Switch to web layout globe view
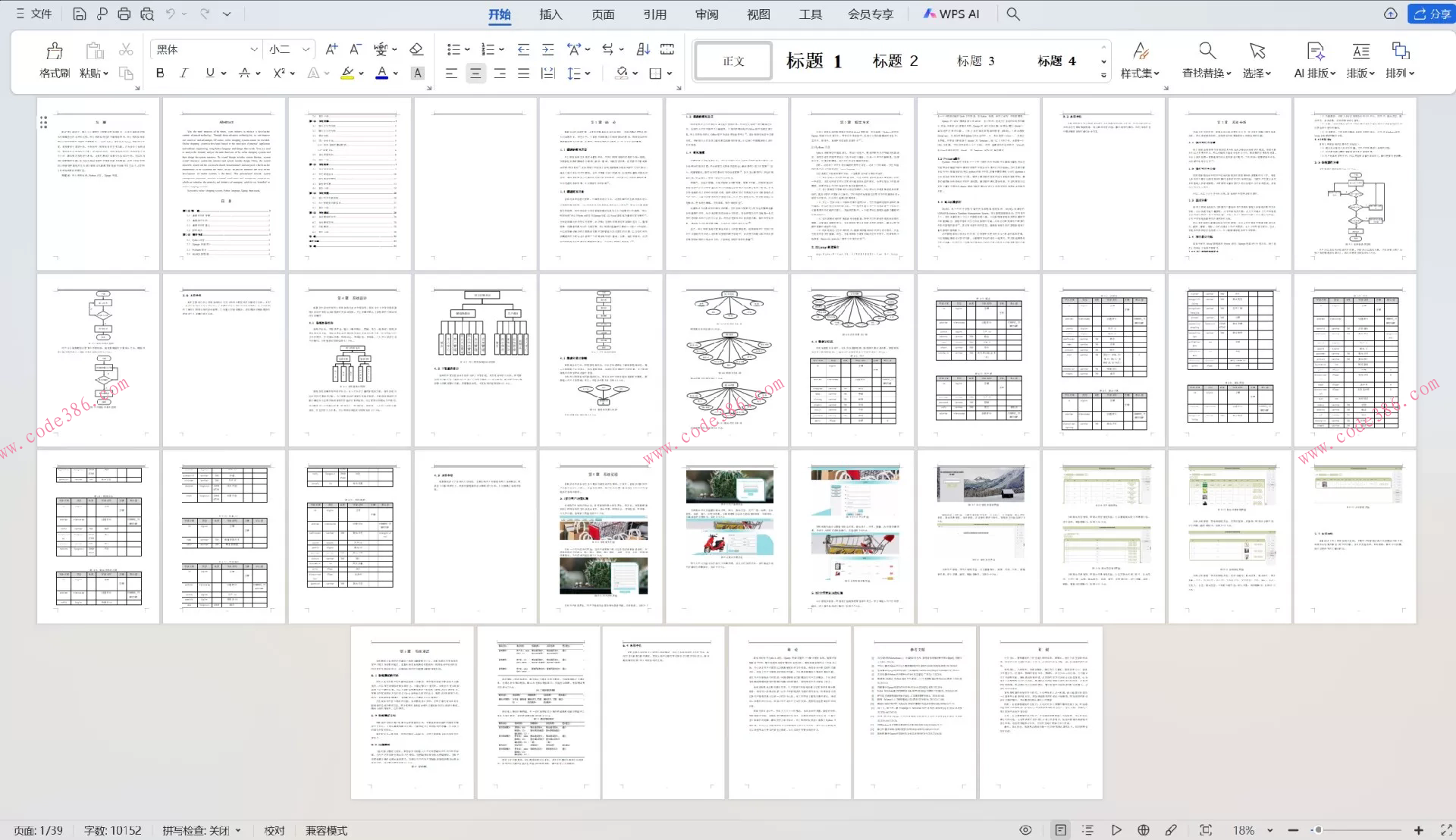The image size is (1456, 840). point(1144,830)
